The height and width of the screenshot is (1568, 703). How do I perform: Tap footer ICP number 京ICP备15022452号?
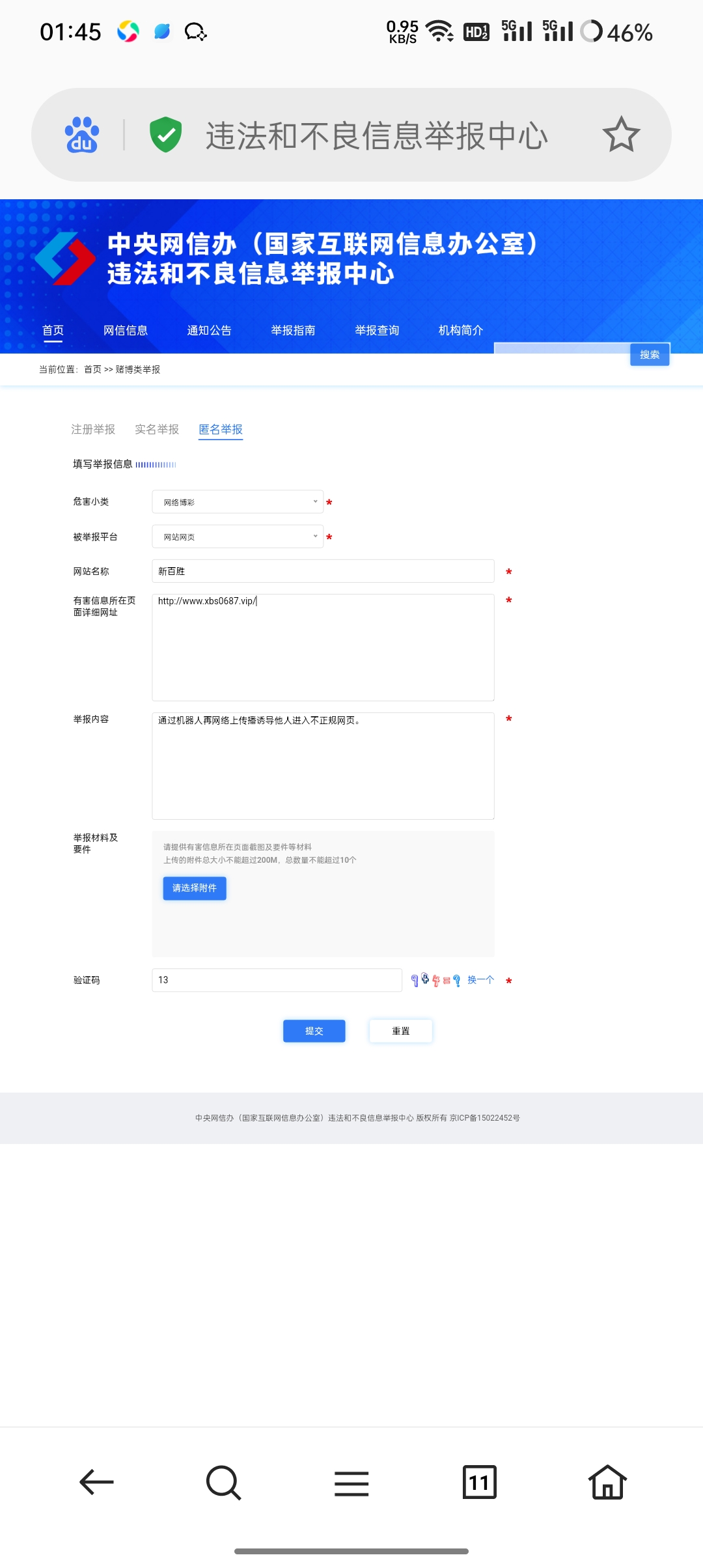click(485, 1118)
